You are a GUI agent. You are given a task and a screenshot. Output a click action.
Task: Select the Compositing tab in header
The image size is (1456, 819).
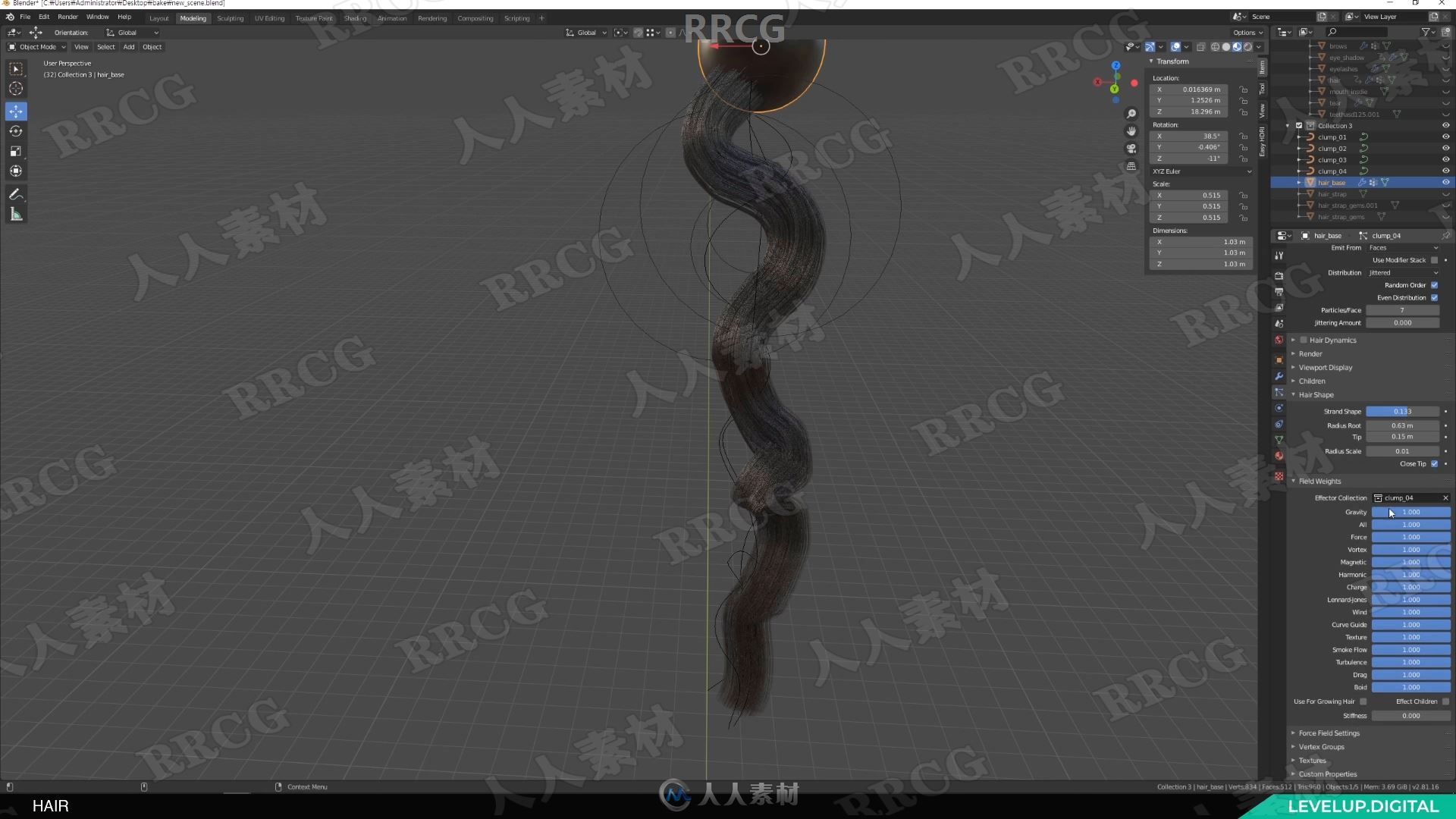pyautogui.click(x=475, y=17)
